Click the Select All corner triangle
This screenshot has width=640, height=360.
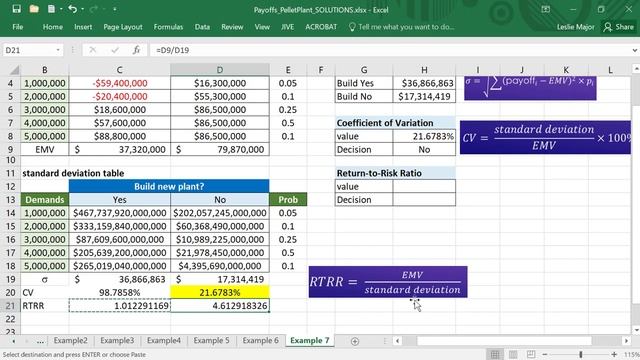[x=14, y=70]
